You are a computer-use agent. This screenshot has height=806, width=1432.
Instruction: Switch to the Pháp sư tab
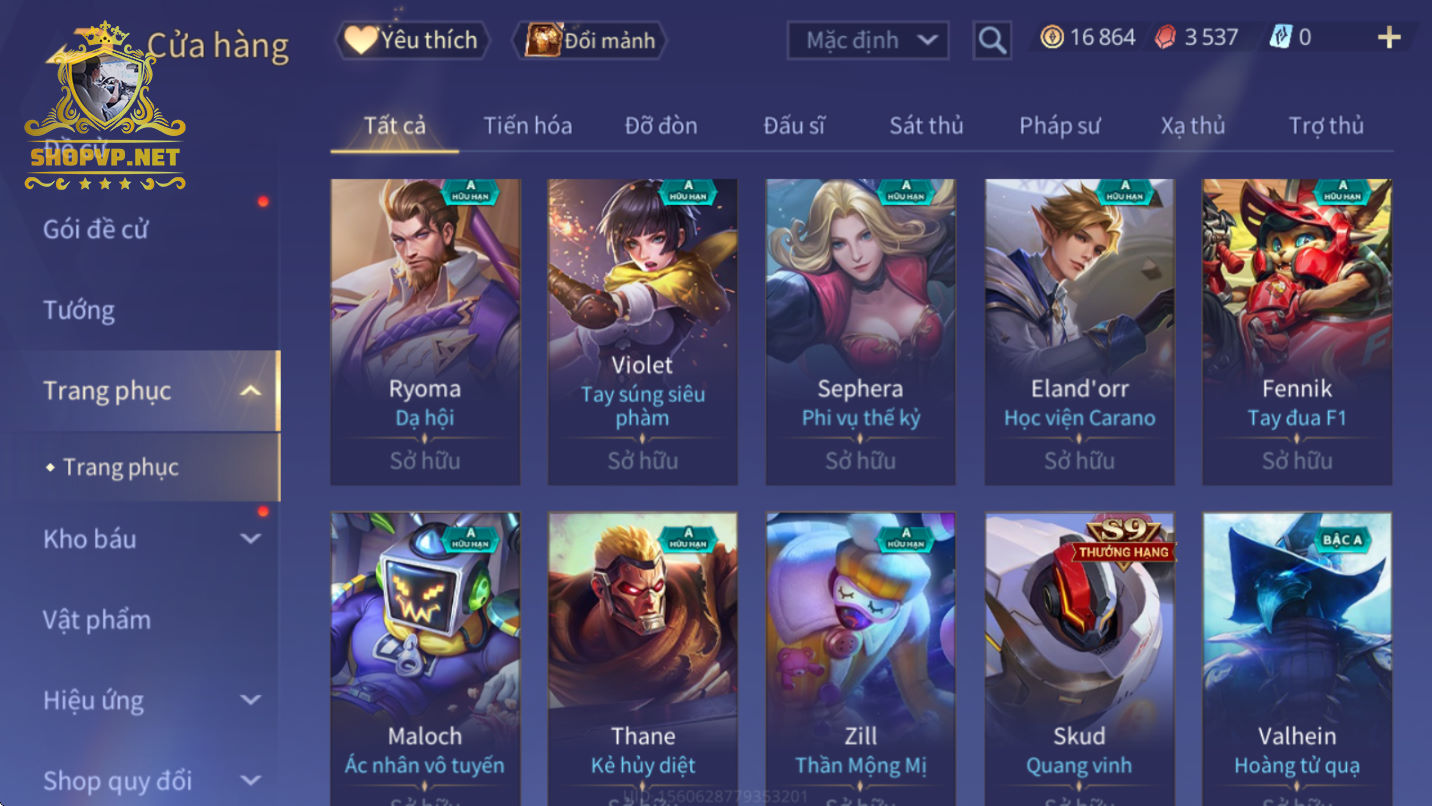1059,126
